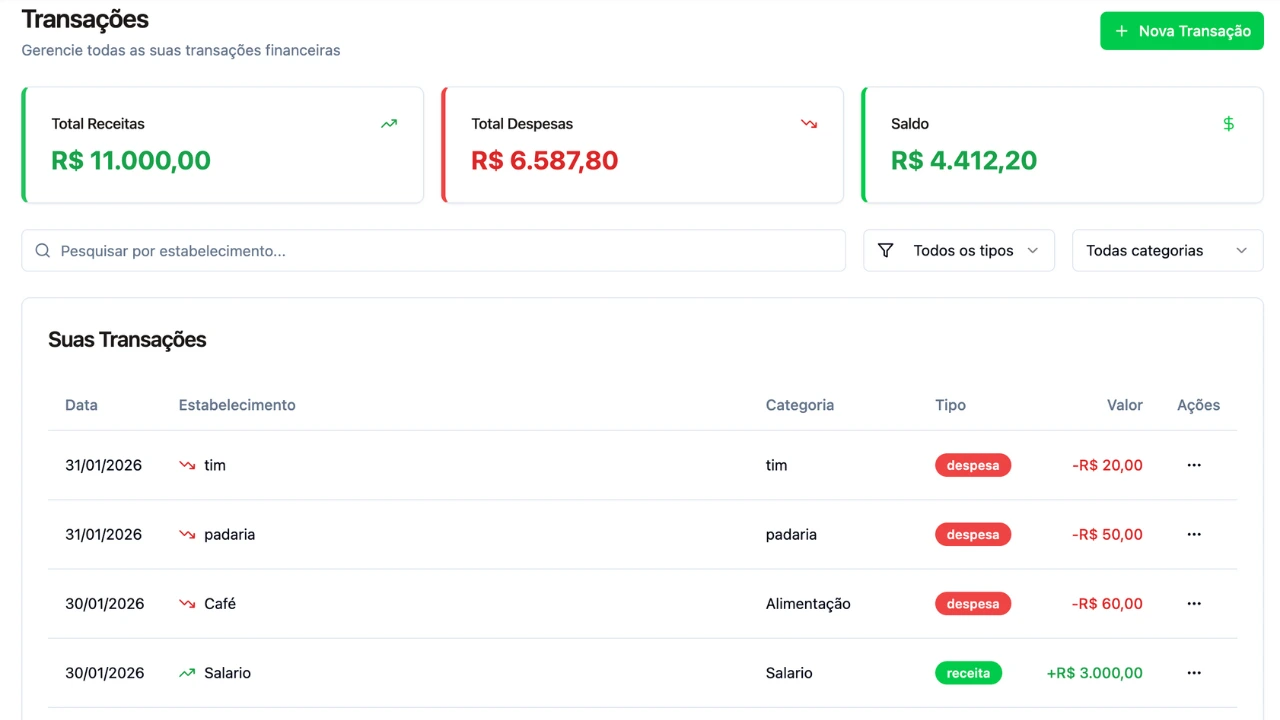Open actions menu for padaria transaction
This screenshot has width=1280, height=720.
click(1193, 534)
